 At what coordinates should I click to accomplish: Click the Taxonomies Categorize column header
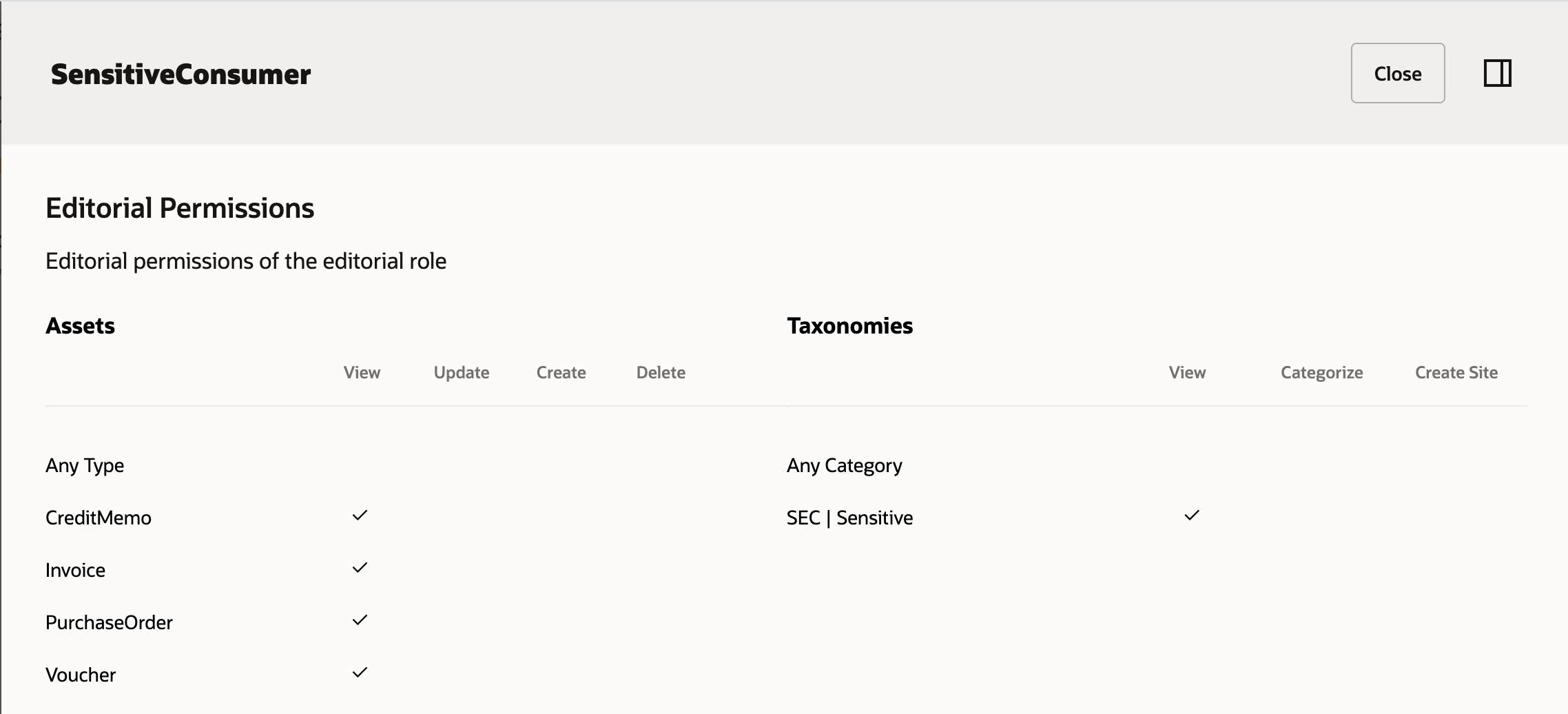(1321, 373)
